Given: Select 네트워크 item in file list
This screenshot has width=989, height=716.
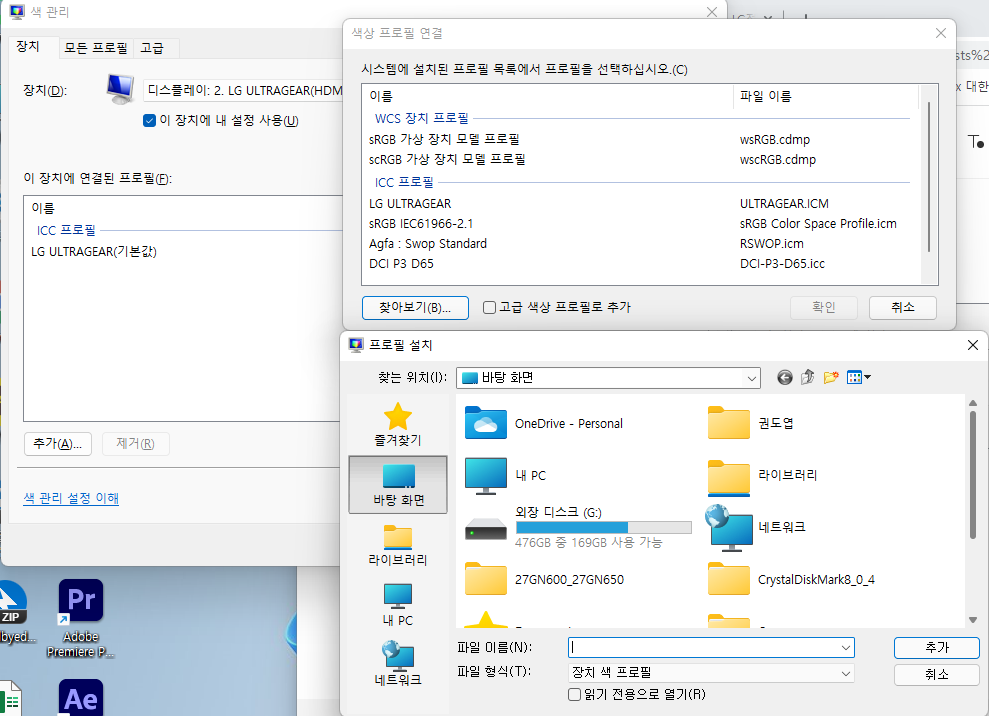Looking at the screenshot, I should pos(756,527).
